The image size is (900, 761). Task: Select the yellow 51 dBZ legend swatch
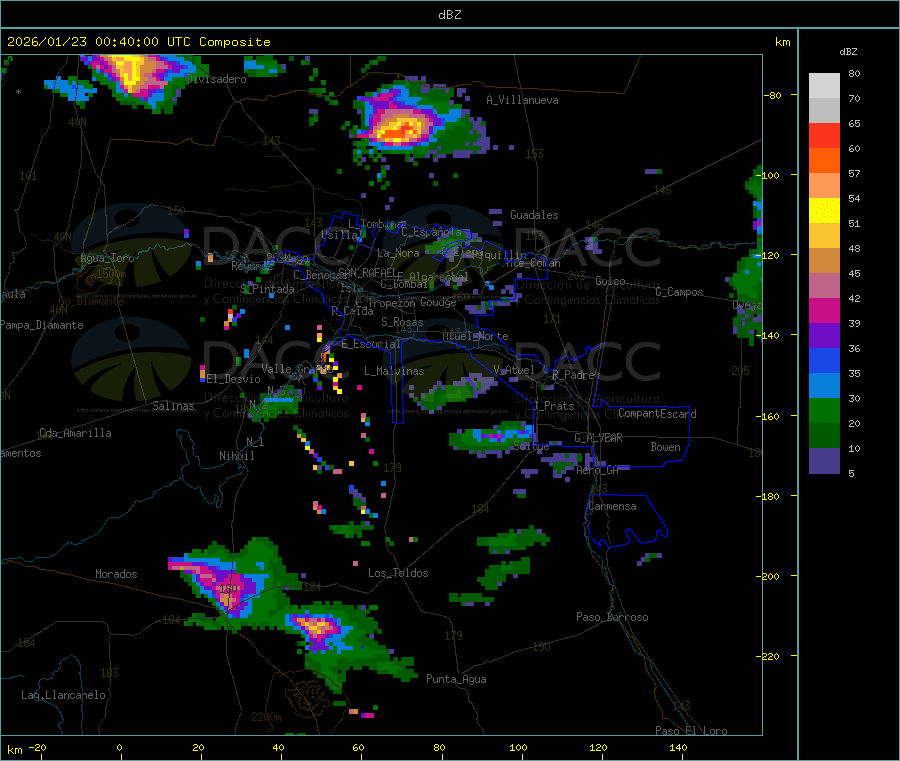point(824,211)
